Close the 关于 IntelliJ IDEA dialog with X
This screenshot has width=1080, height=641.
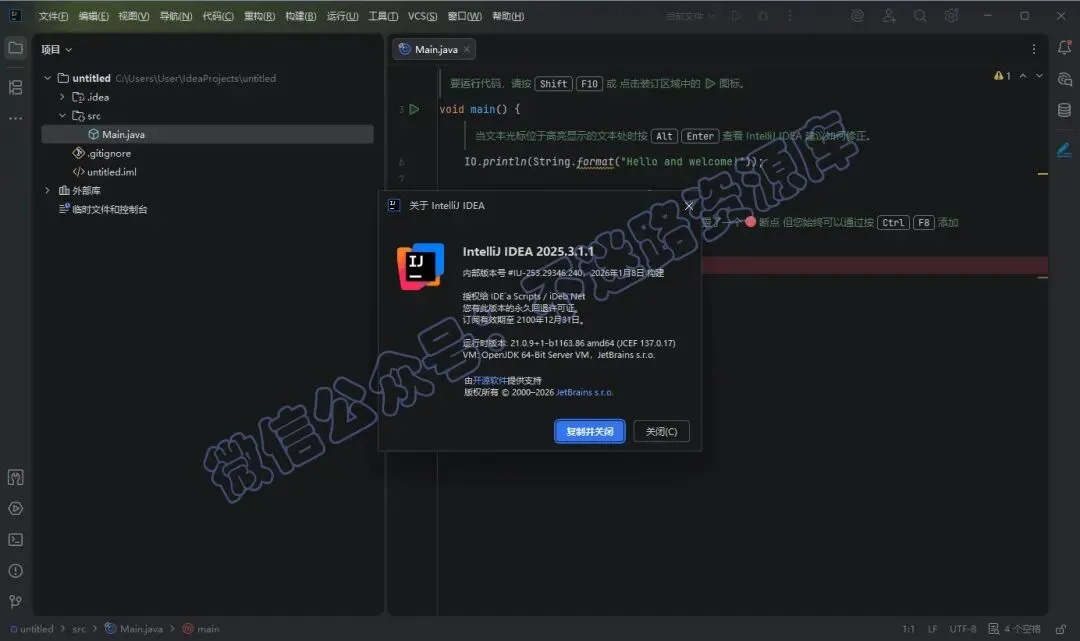point(688,206)
